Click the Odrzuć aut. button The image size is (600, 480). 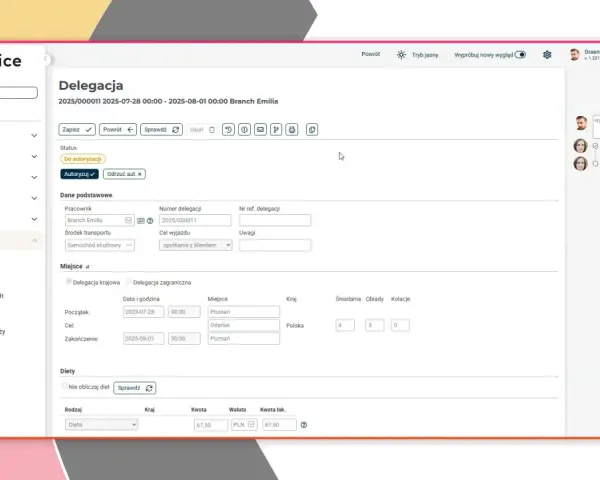(x=124, y=174)
